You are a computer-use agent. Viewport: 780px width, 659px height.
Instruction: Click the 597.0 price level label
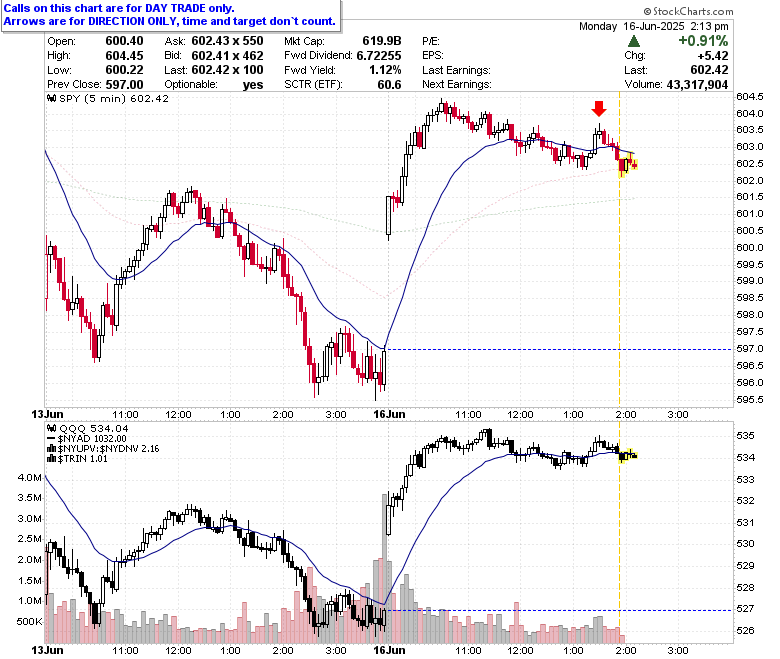tap(750, 349)
